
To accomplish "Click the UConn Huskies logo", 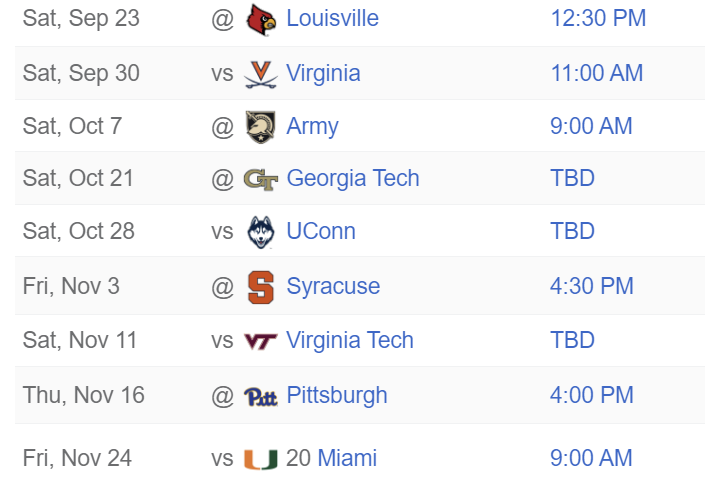I will 261,232.
